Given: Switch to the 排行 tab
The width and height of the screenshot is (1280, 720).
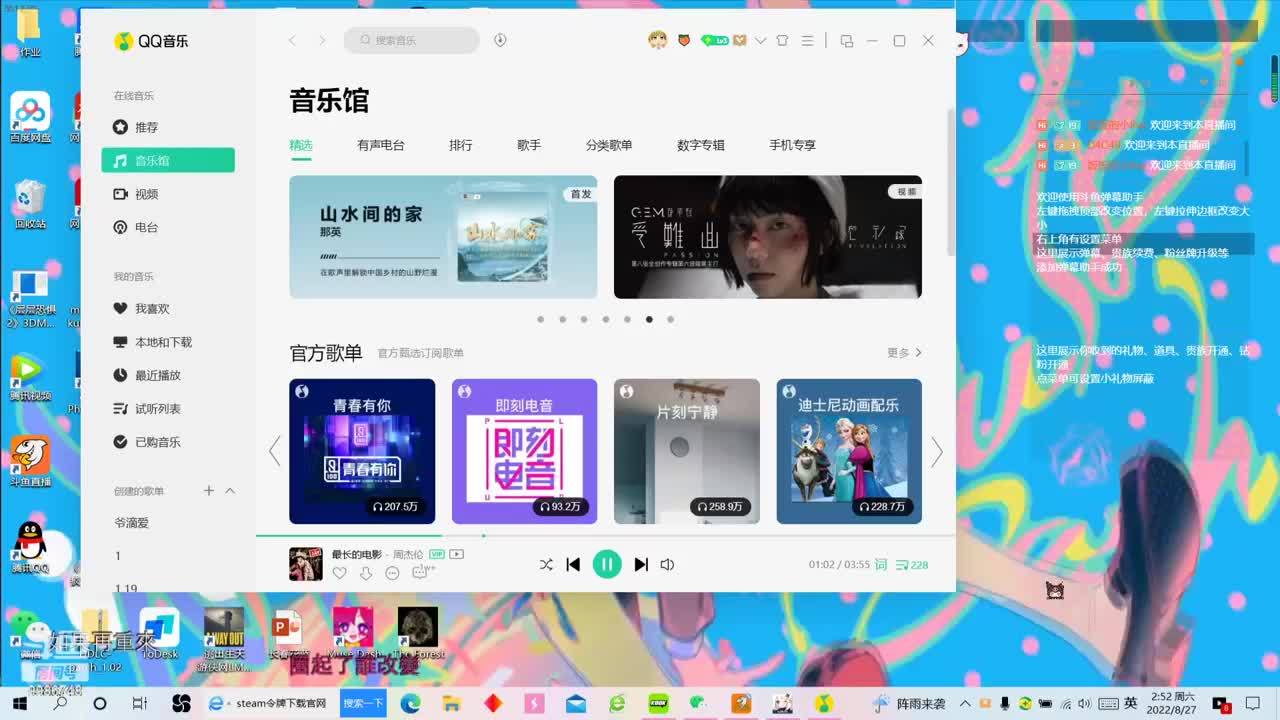Looking at the screenshot, I should (x=460, y=145).
